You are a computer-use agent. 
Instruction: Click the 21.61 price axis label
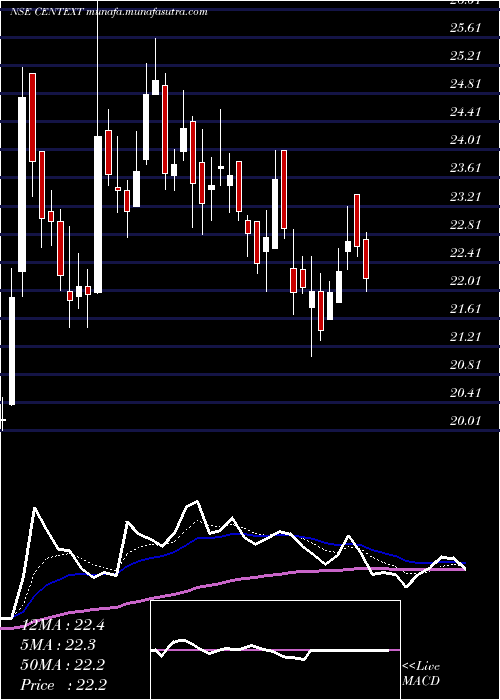[465, 309]
